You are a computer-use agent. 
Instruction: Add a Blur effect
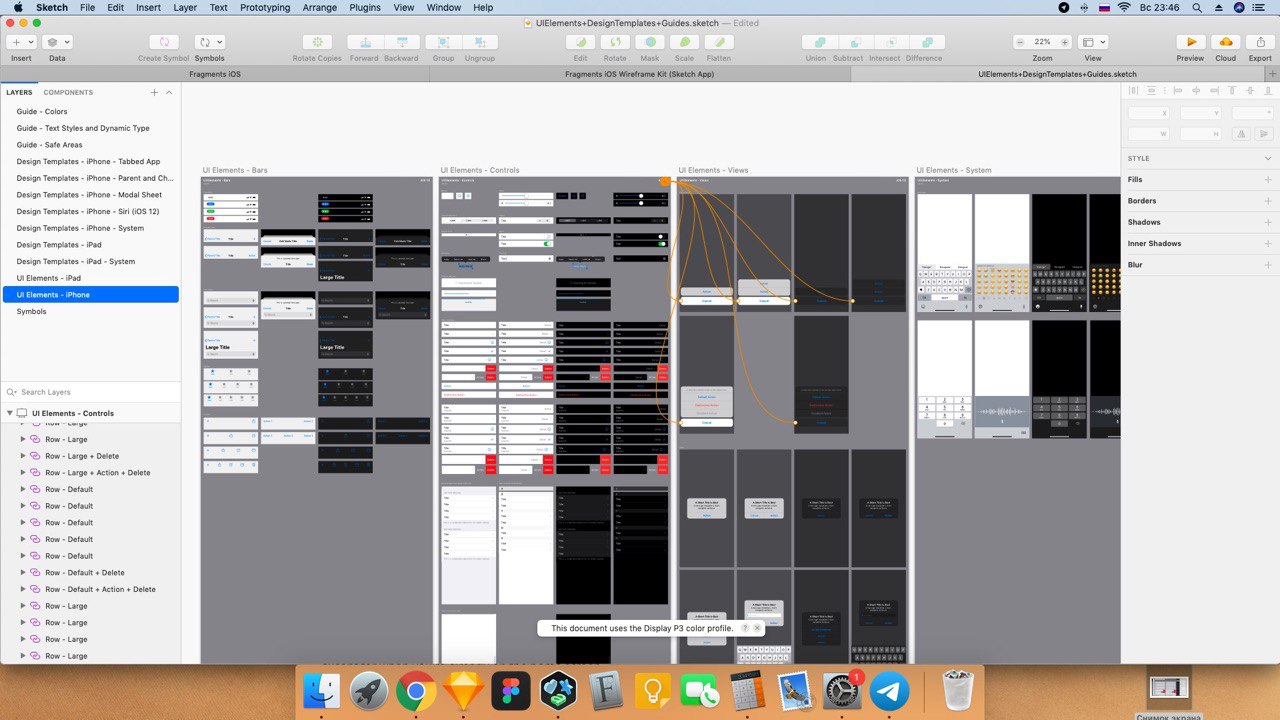point(1268,265)
